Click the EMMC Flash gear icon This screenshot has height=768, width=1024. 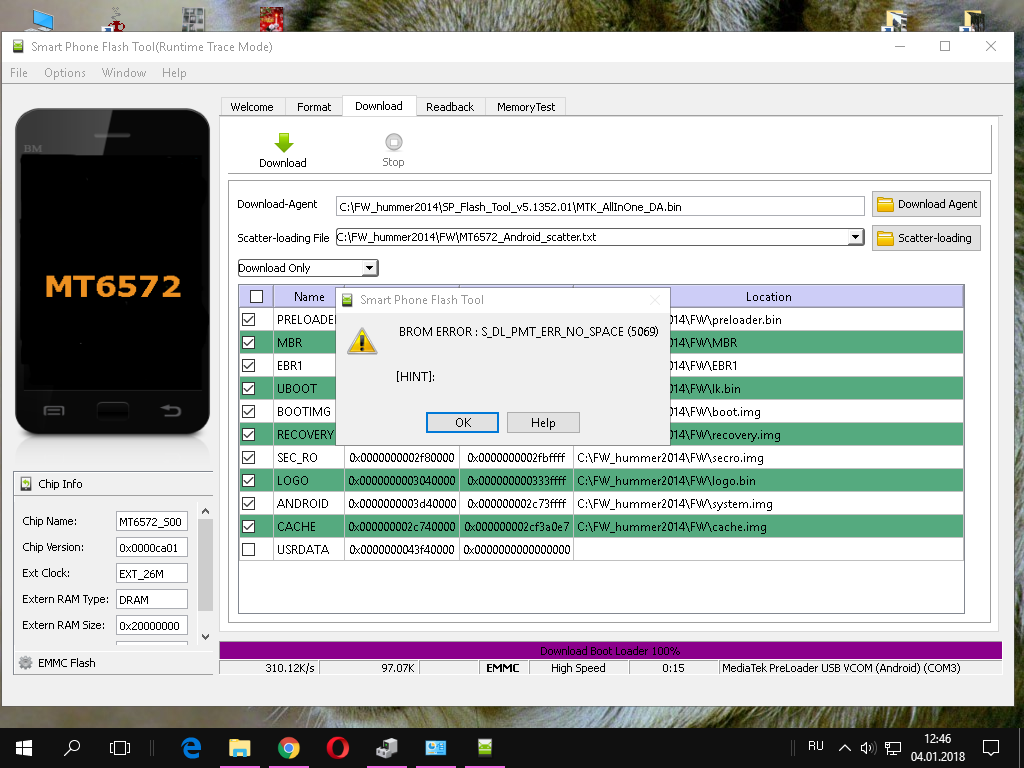(26, 662)
